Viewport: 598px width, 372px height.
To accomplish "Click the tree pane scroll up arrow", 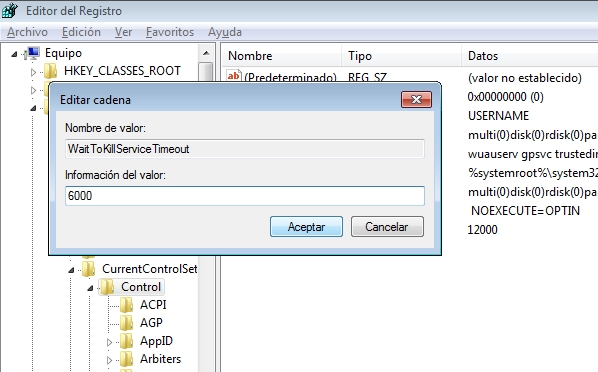I will (x=206, y=53).
